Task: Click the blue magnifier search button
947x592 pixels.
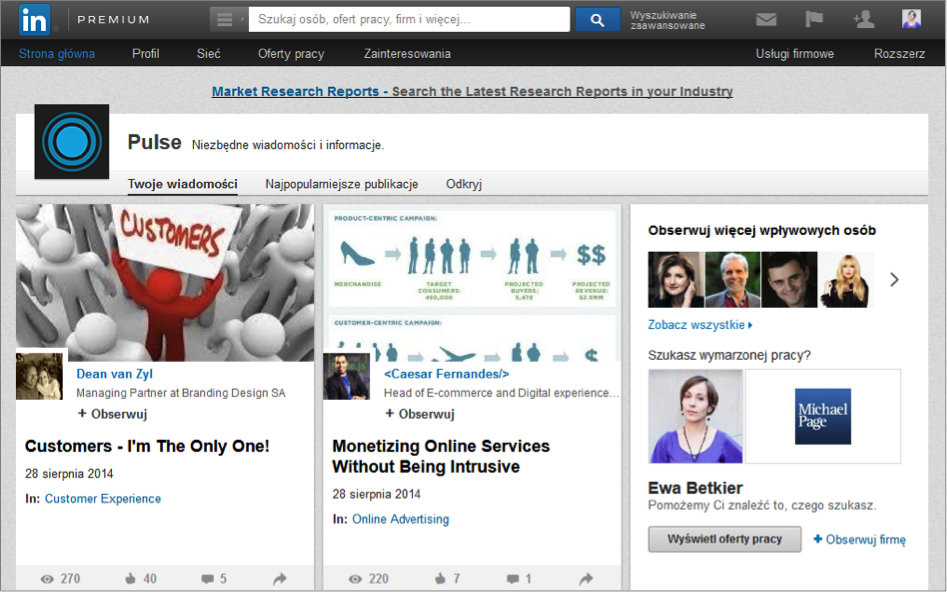Action: coord(597,20)
